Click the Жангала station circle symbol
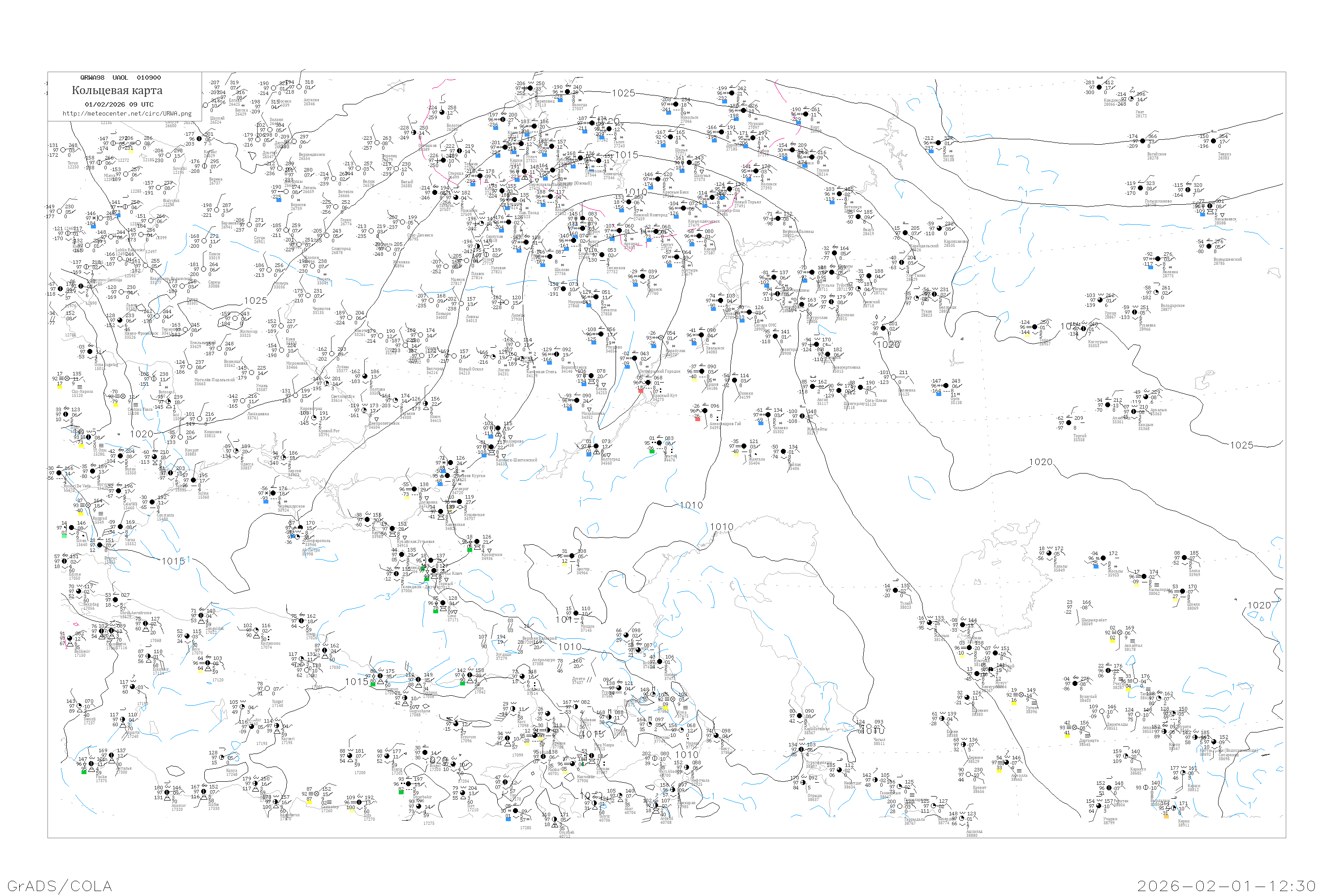This screenshot has width=1344, height=896. pos(743,446)
